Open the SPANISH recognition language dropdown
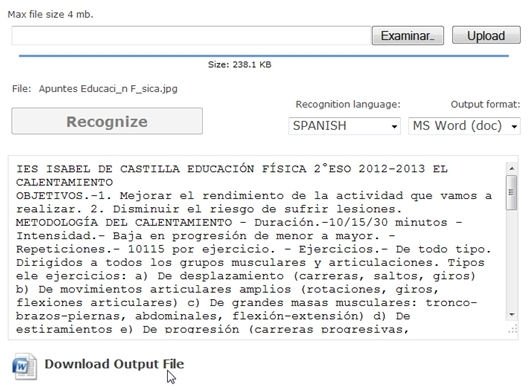529x391 pixels. [x=344, y=126]
